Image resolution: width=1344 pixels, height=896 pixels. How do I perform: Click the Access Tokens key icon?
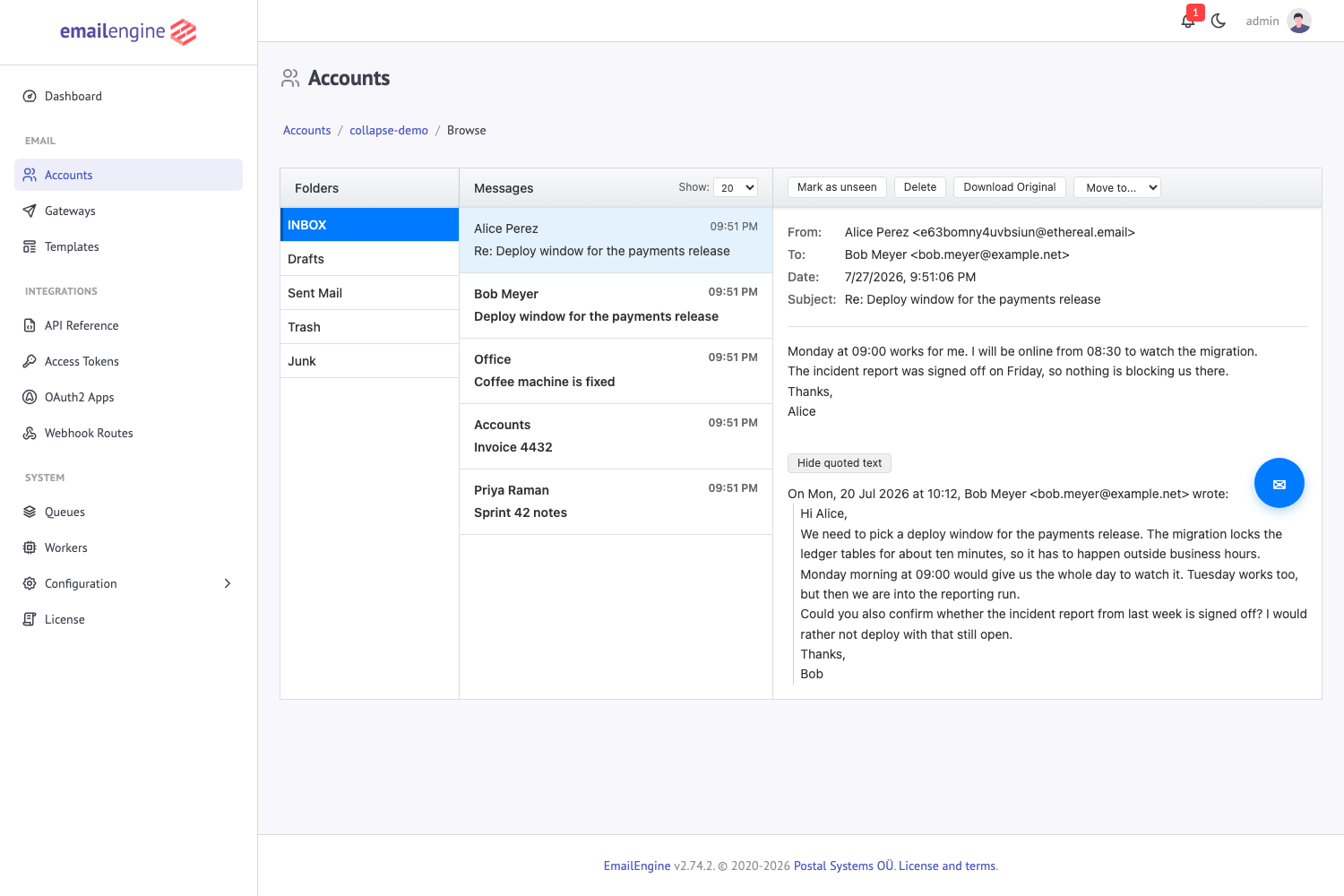(30, 361)
